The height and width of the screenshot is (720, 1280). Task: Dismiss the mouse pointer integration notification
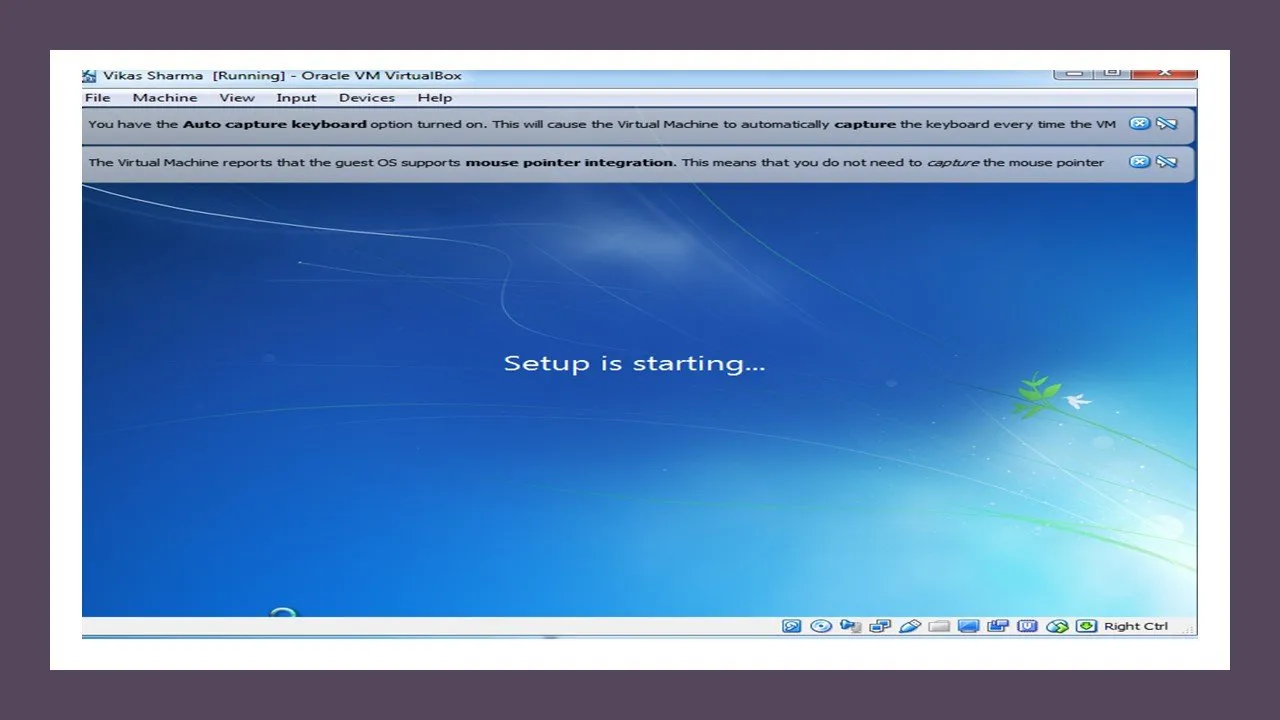1139,162
